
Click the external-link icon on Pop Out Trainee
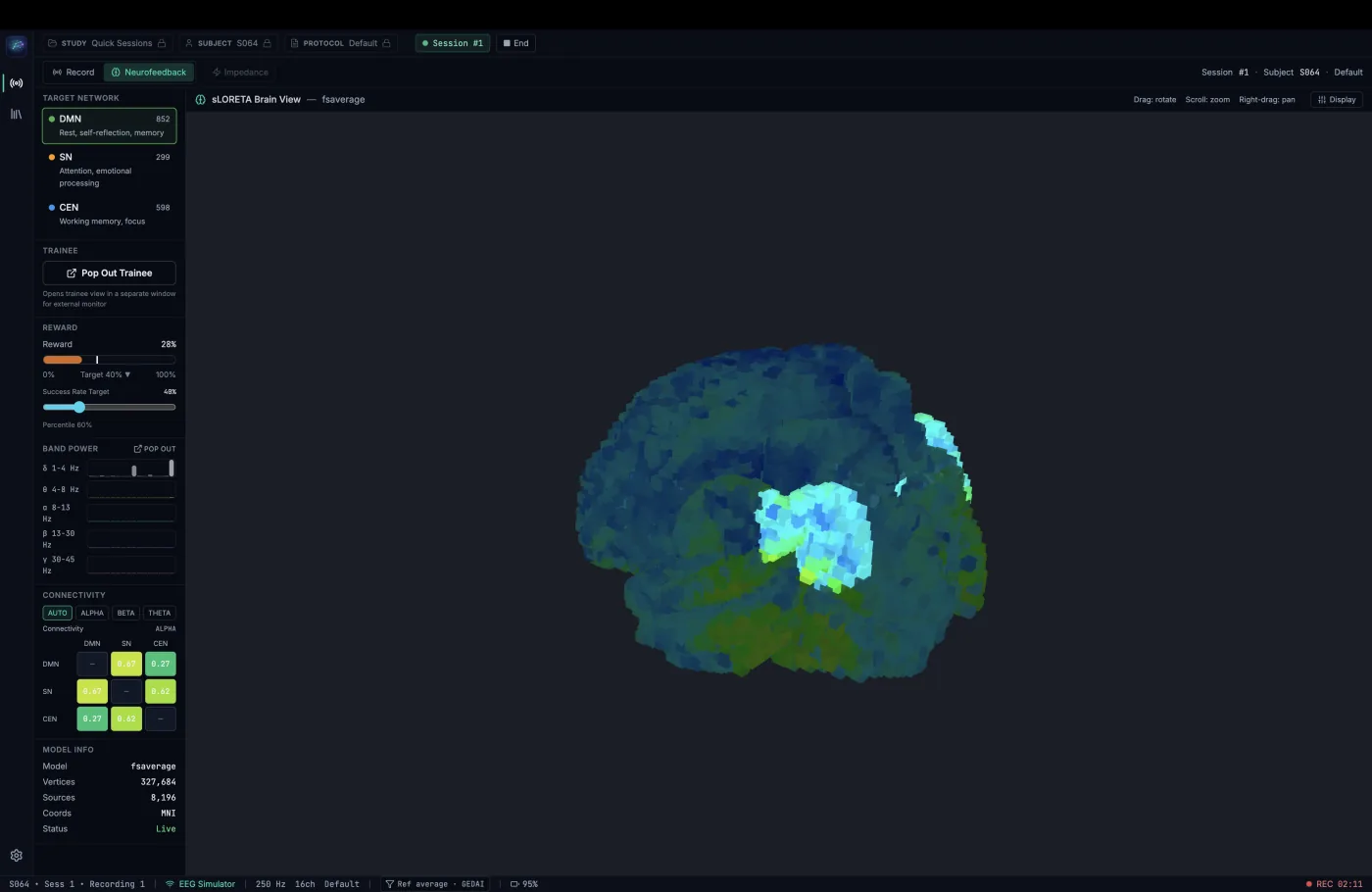pos(72,273)
